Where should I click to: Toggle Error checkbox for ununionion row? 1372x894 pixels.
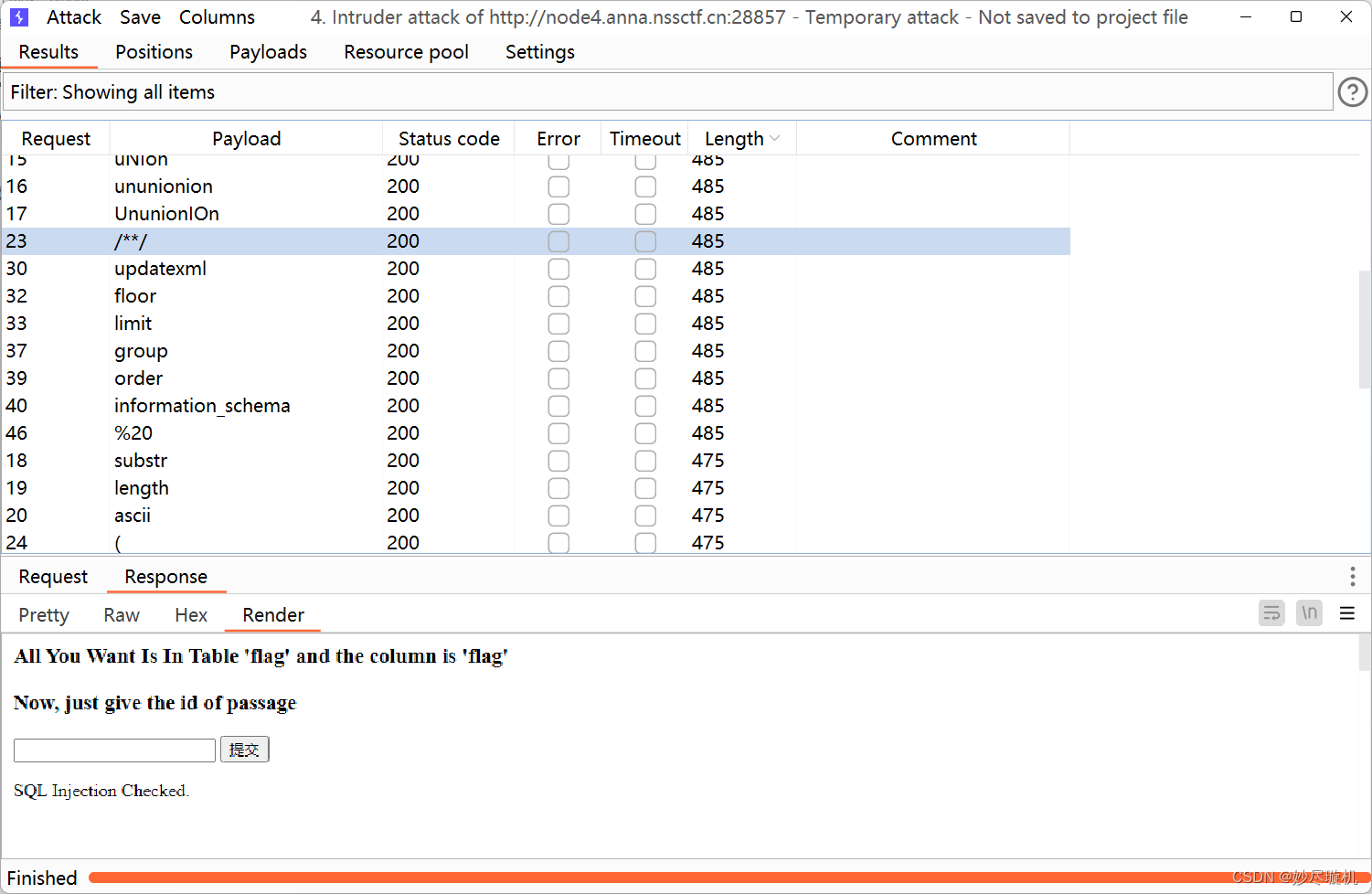coord(558,186)
